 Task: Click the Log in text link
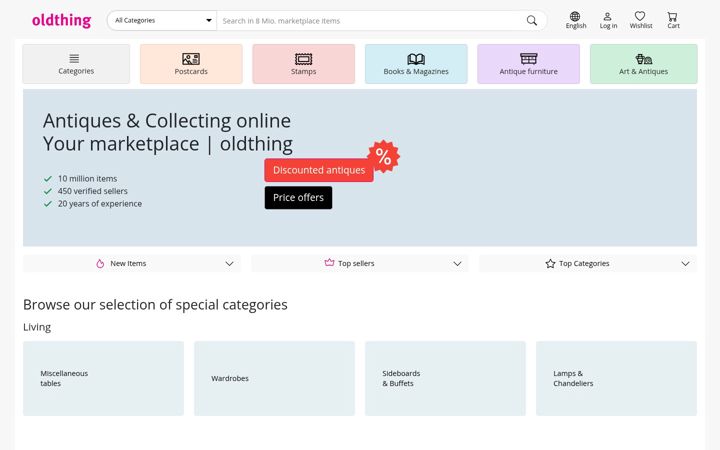click(x=608, y=26)
